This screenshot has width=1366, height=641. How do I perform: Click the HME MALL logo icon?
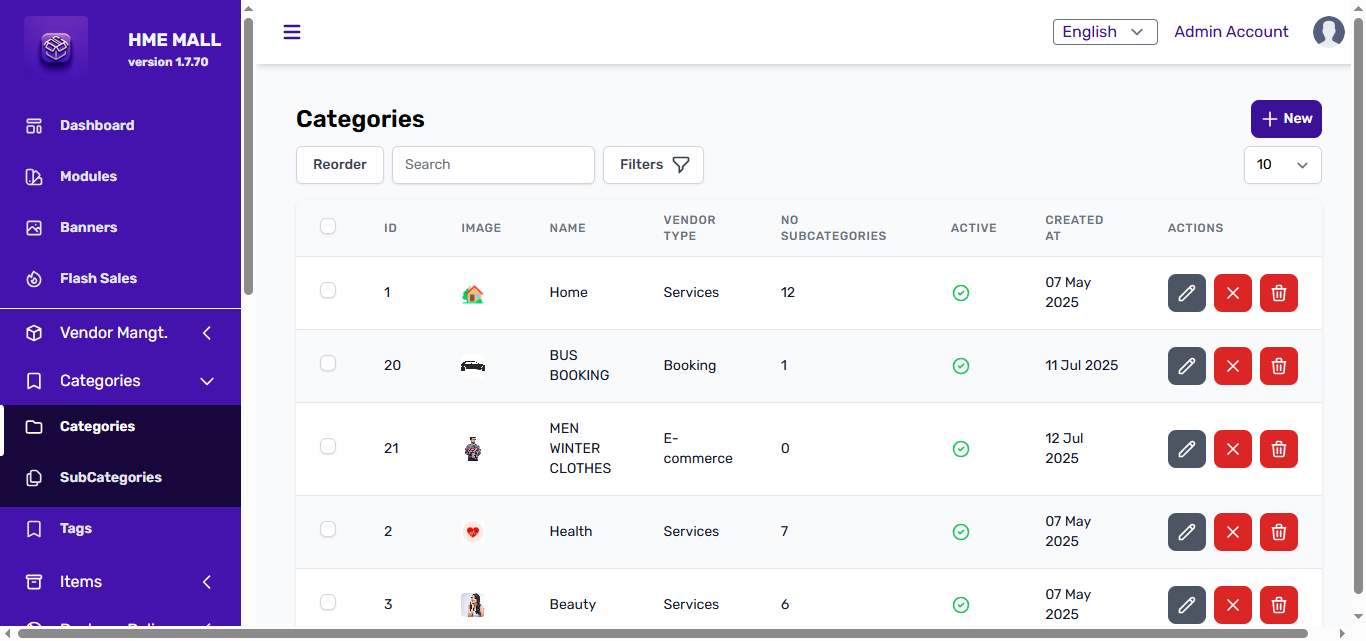click(57, 48)
